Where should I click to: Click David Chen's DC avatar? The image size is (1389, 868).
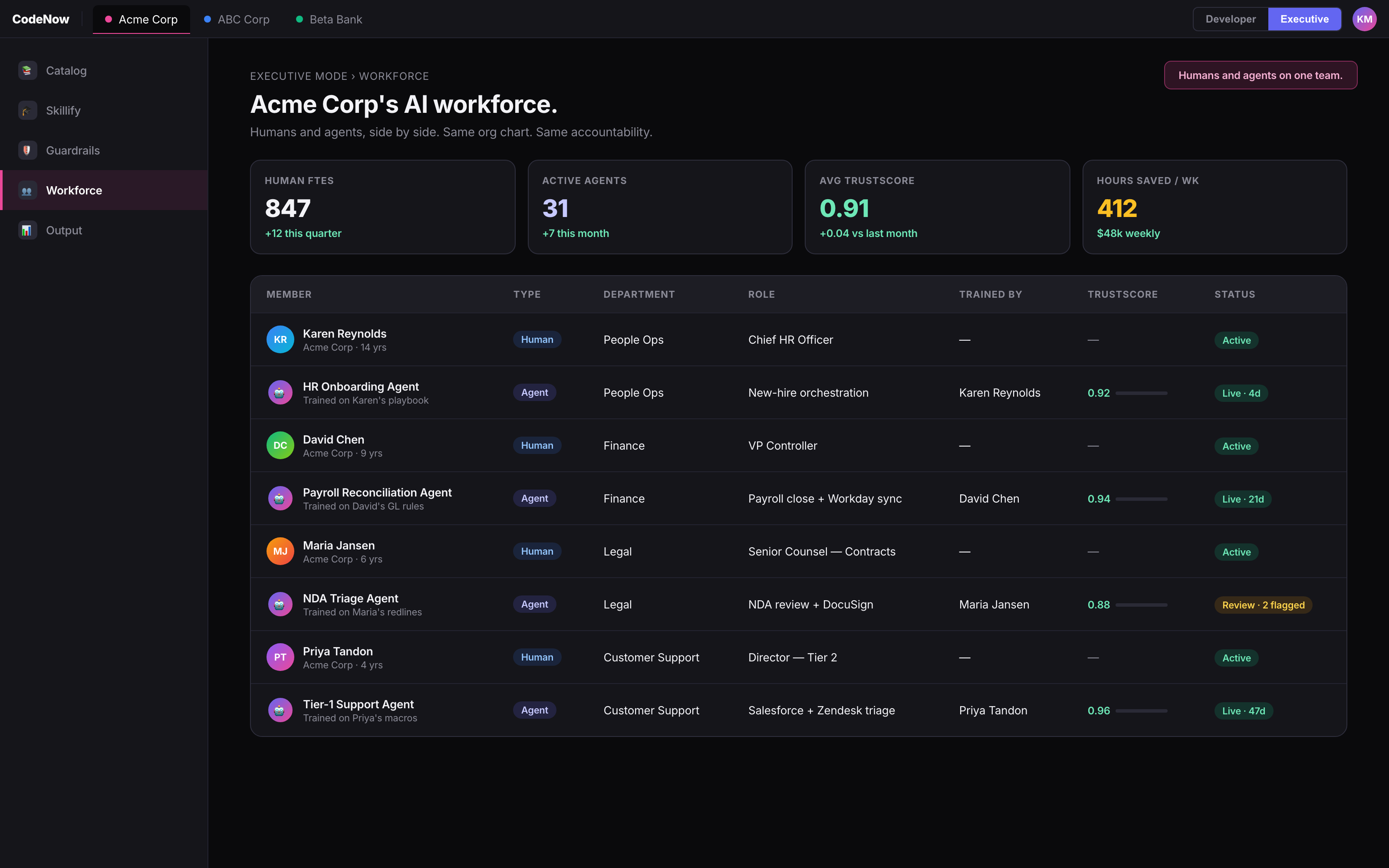point(280,445)
